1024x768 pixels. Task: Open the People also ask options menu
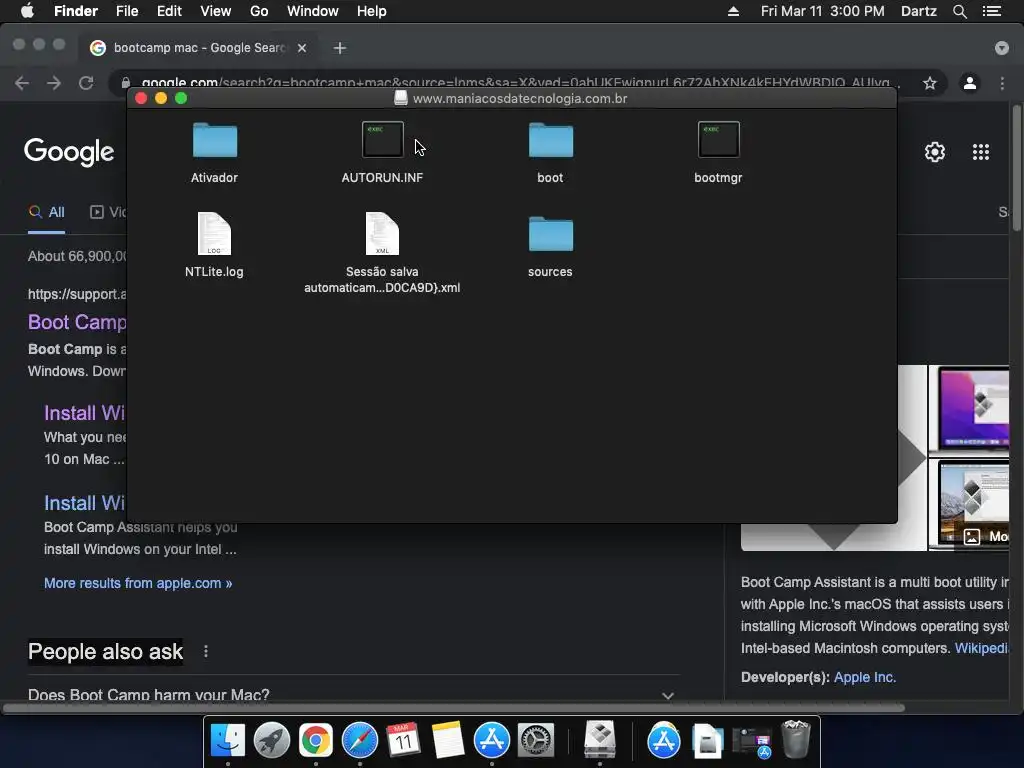coord(206,651)
